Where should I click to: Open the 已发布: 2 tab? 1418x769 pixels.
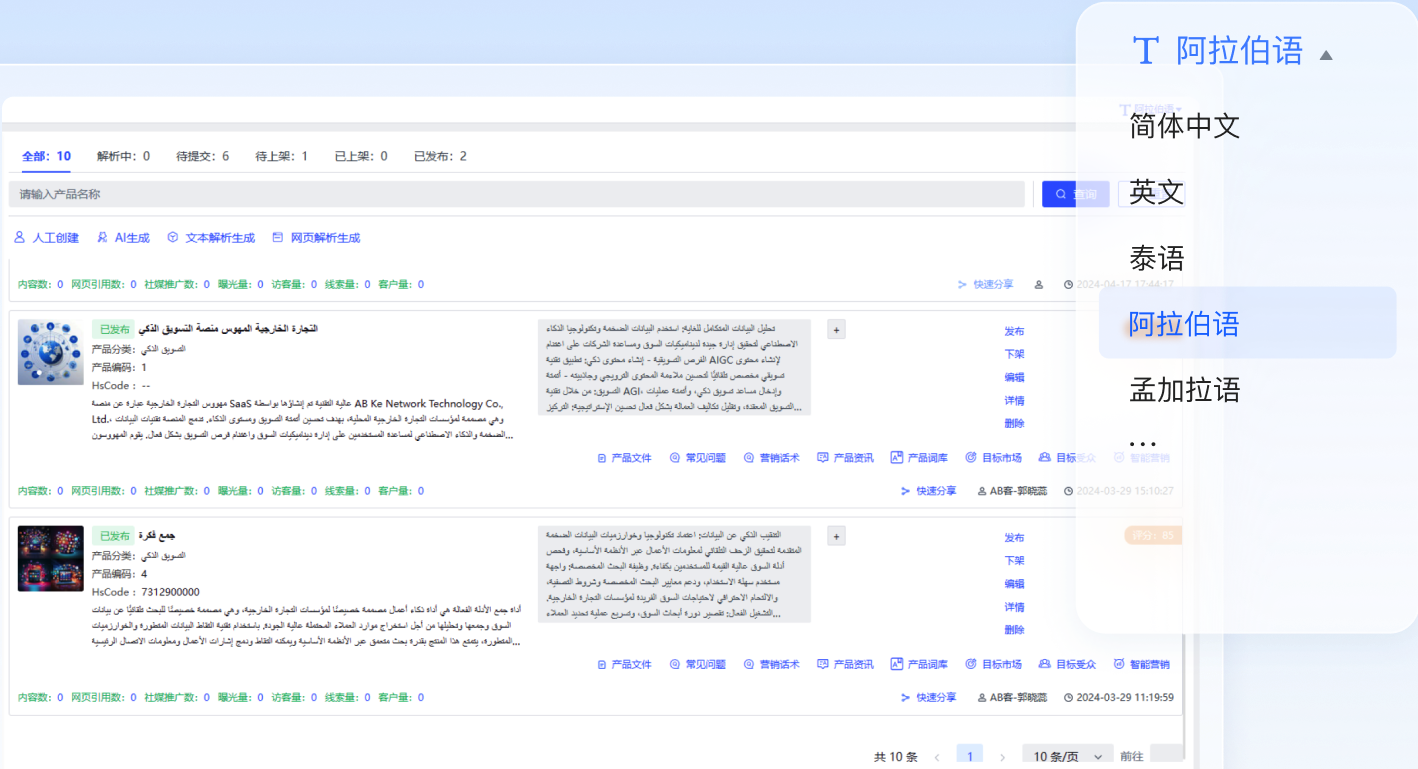440,156
